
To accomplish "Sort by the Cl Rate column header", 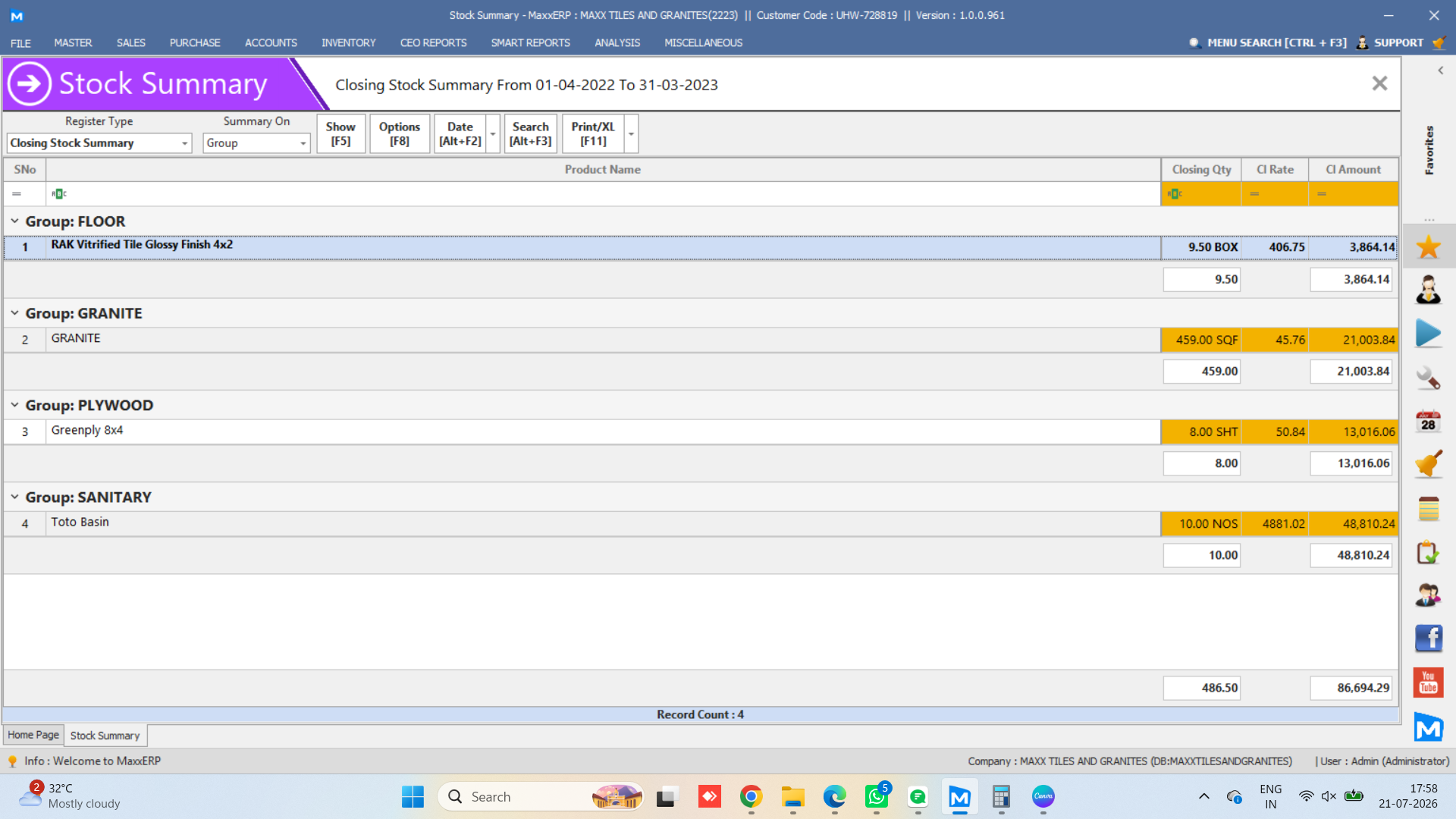I will [x=1275, y=170].
